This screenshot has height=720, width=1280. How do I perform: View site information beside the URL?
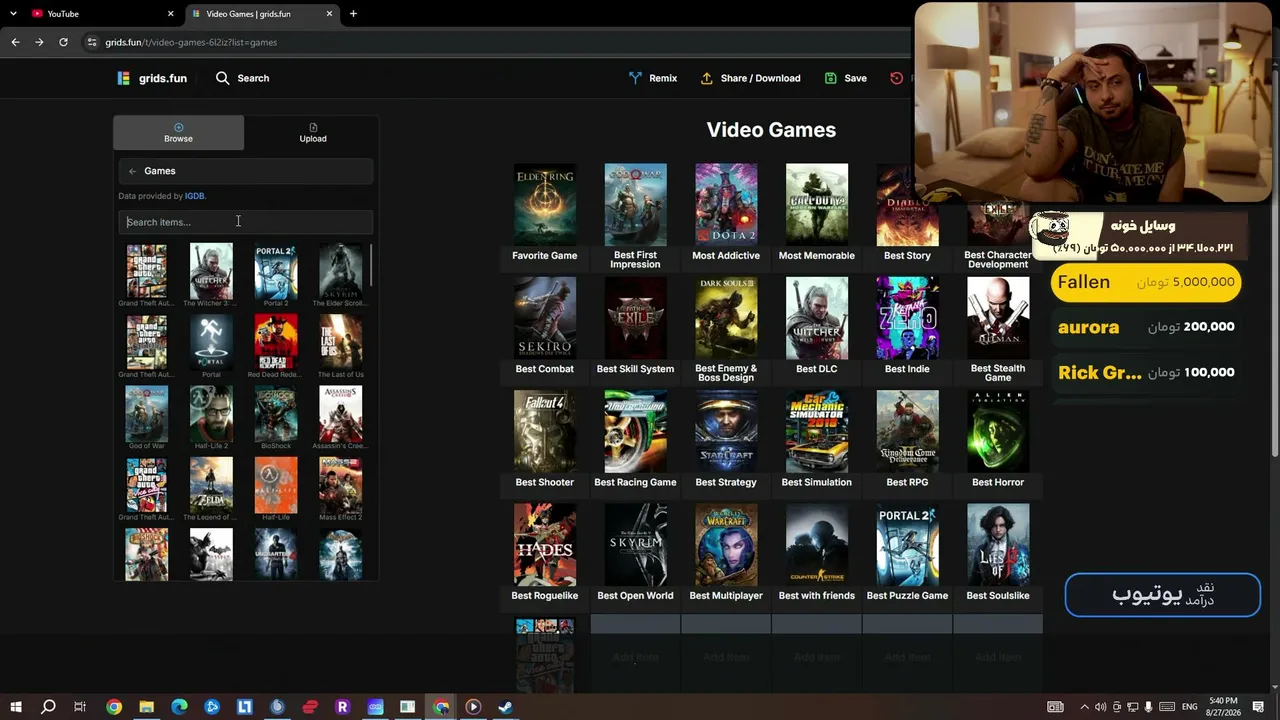[x=92, y=42]
